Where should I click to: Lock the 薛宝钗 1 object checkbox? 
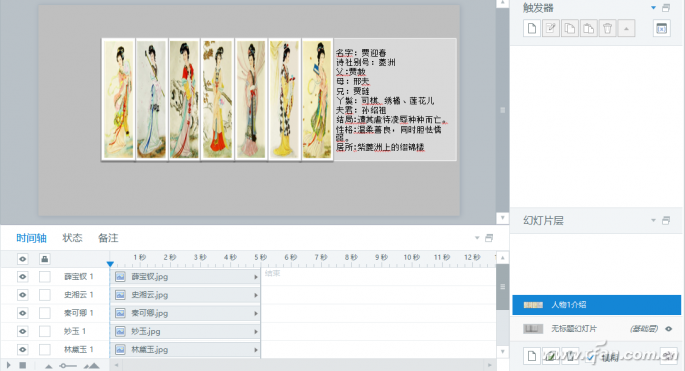(x=45, y=277)
